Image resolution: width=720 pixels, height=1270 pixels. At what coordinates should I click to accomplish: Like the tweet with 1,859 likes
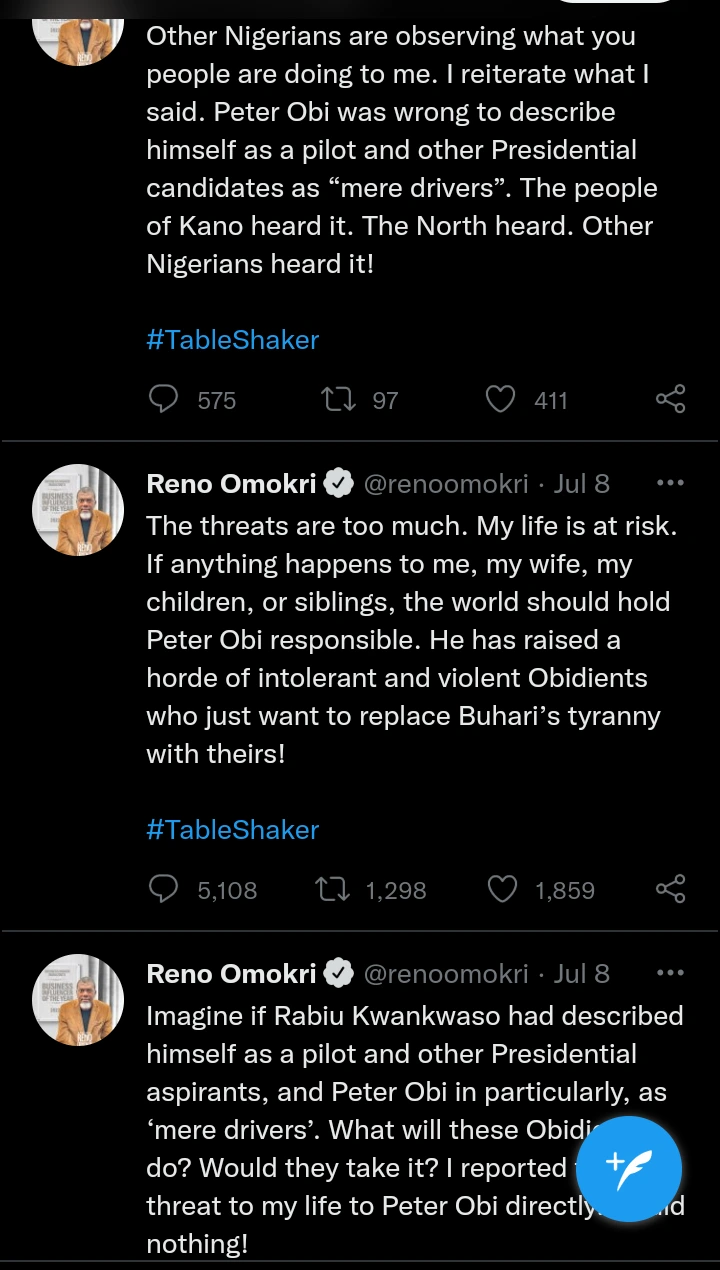pos(501,889)
